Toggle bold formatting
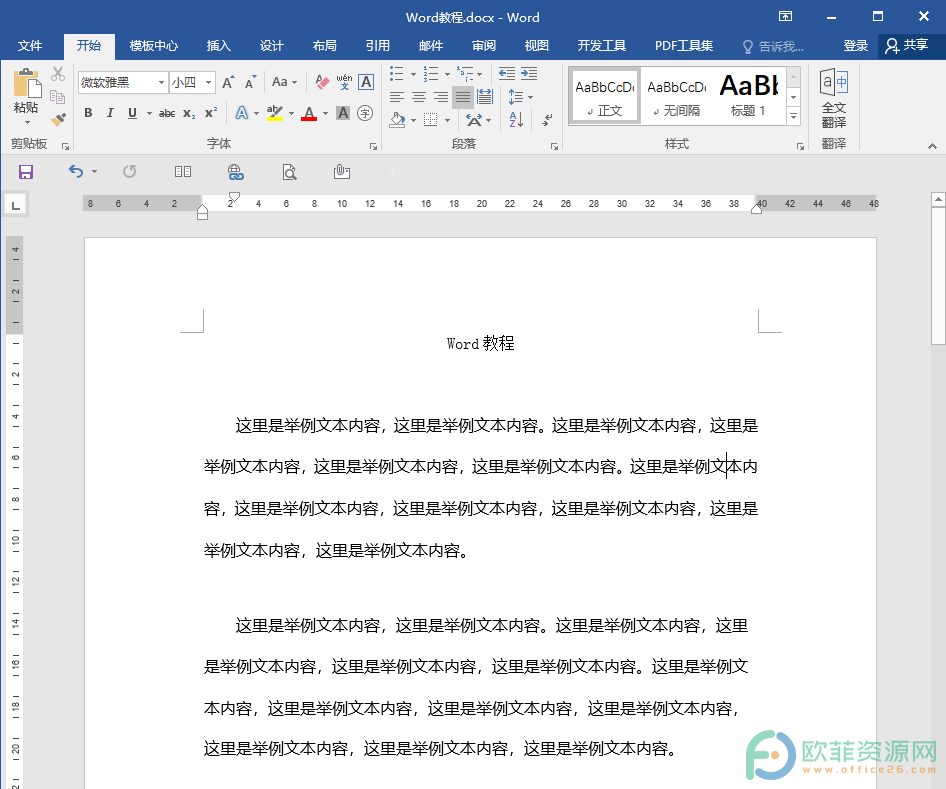Screen dimensions: 946x789 click(88, 113)
